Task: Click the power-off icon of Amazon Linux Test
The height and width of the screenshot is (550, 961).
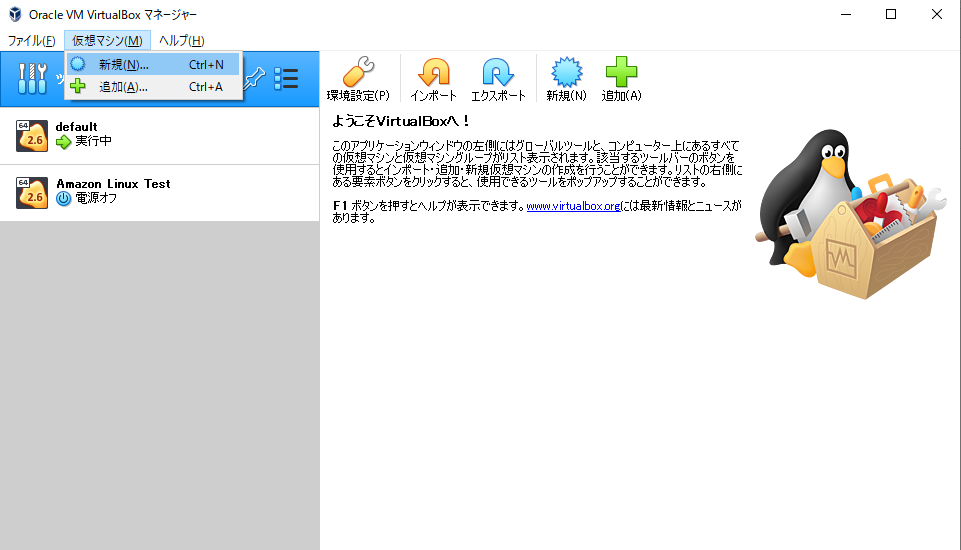Action: (x=64, y=198)
